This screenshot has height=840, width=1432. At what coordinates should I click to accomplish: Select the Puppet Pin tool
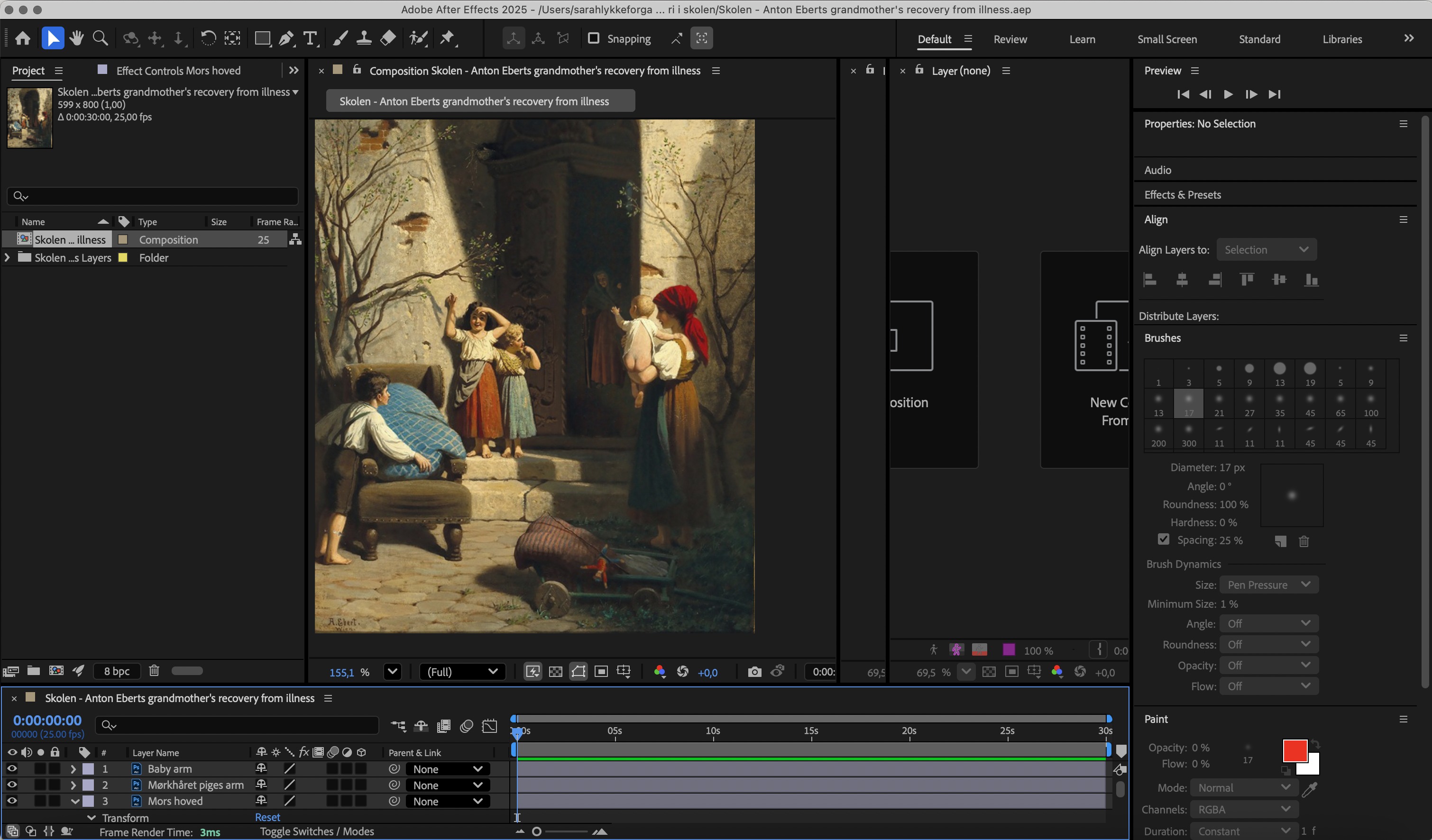point(448,38)
